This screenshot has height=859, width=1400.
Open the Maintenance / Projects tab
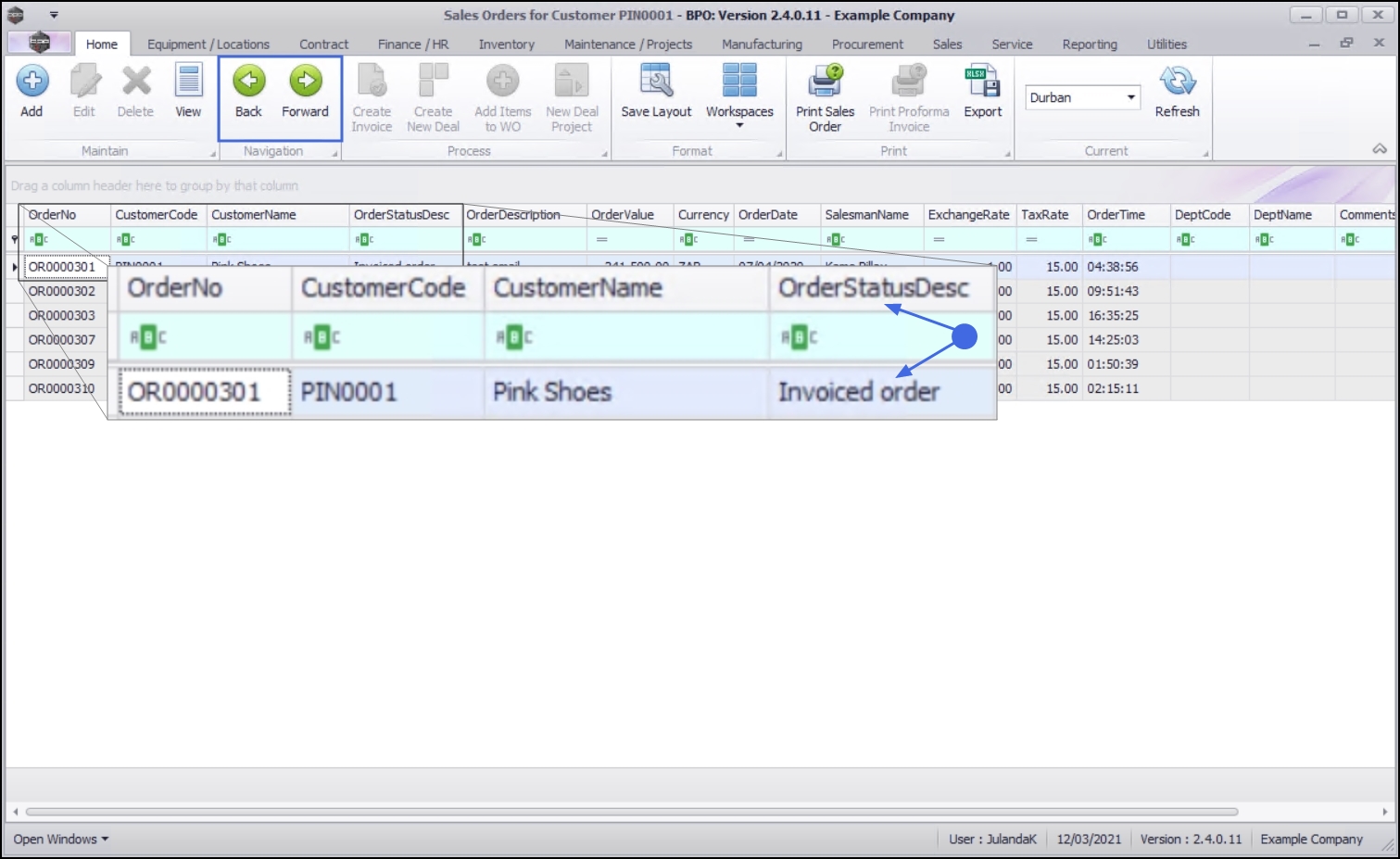tap(628, 44)
